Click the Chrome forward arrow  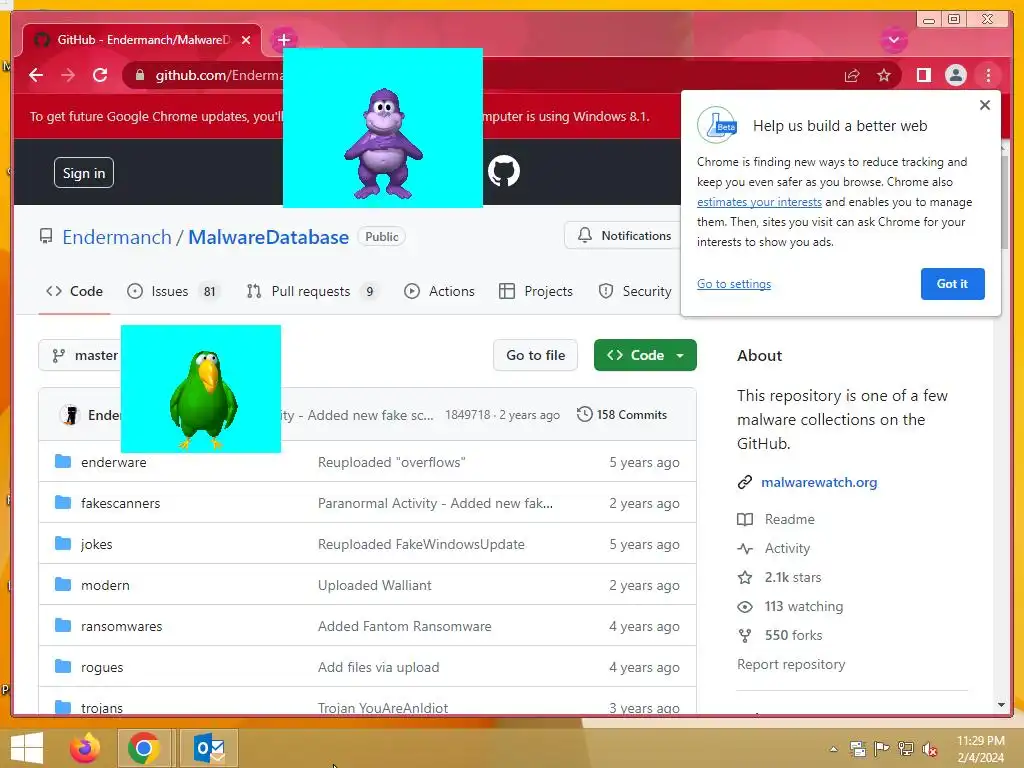pyautogui.click(x=68, y=75)
